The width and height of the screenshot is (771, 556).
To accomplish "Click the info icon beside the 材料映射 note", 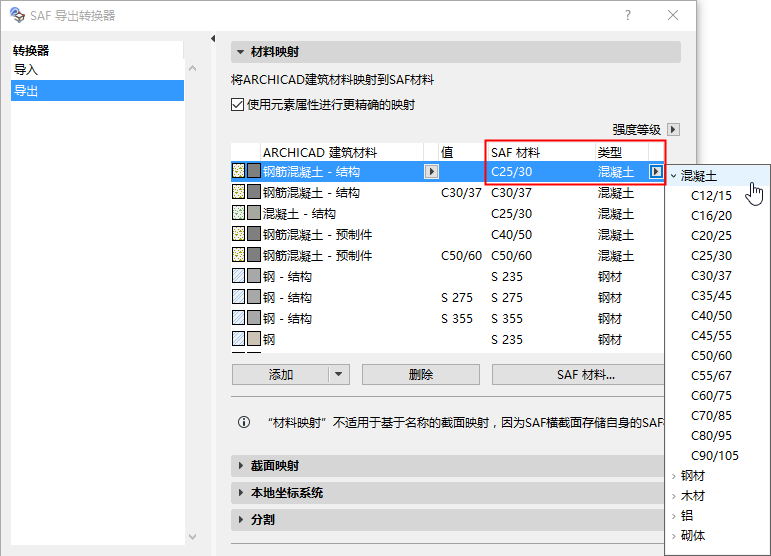I will 244,422.
